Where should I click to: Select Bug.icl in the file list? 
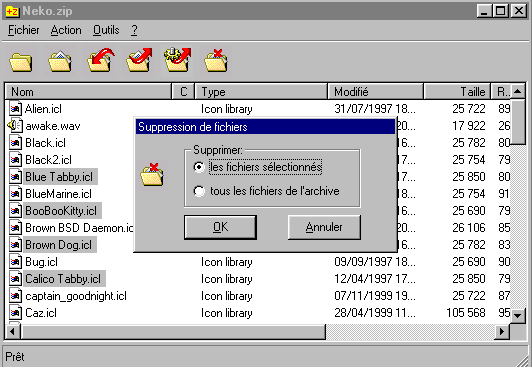(x=41, y=262)
